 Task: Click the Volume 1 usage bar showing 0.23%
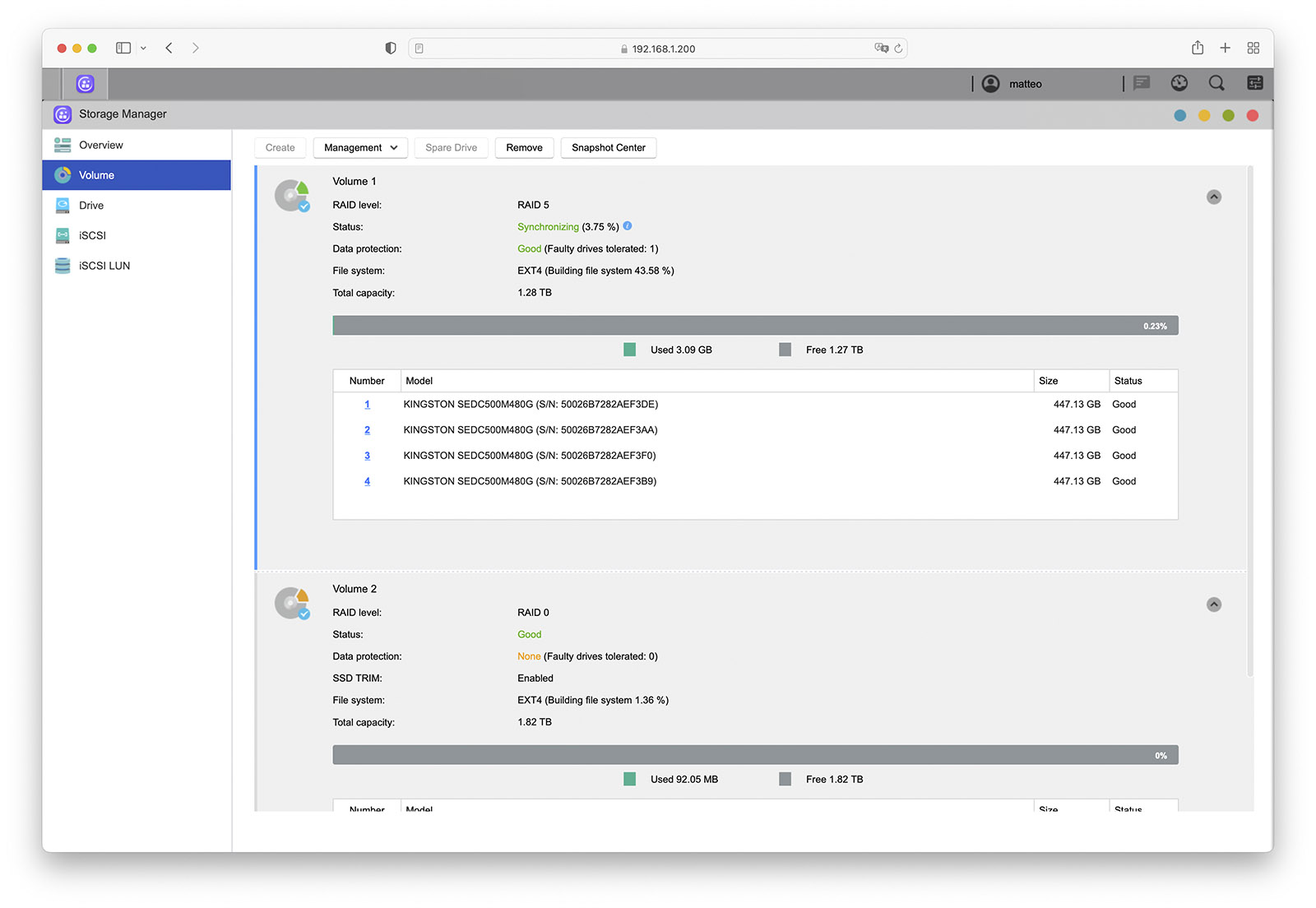[x=755, y=326]
